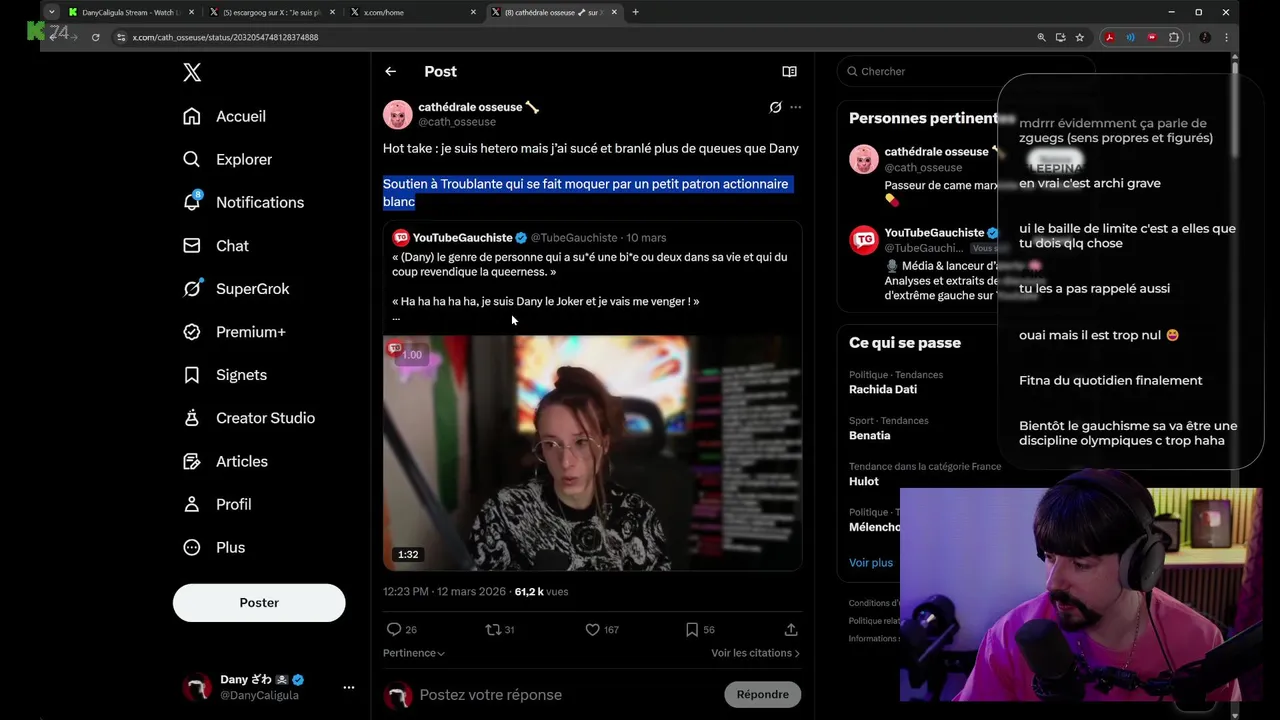Open the Explorer search page

(228, 159)
